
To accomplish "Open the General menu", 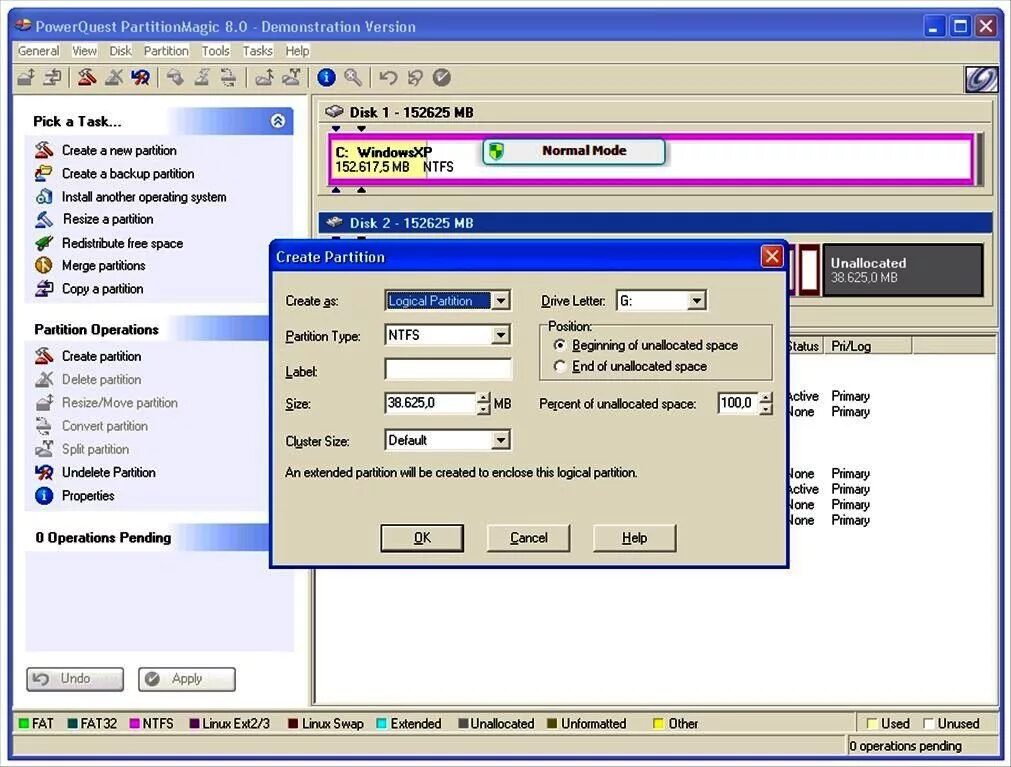I will 38,51.
